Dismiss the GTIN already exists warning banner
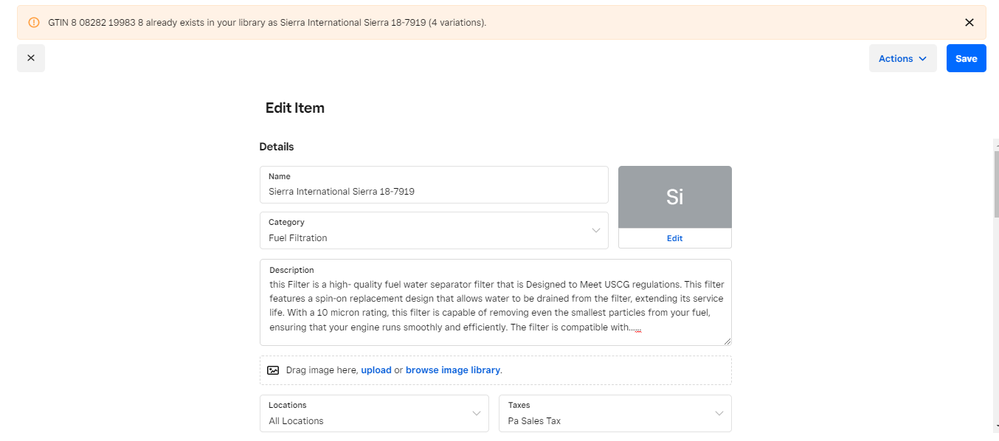The image size is (999, 441). click(968, 22)
